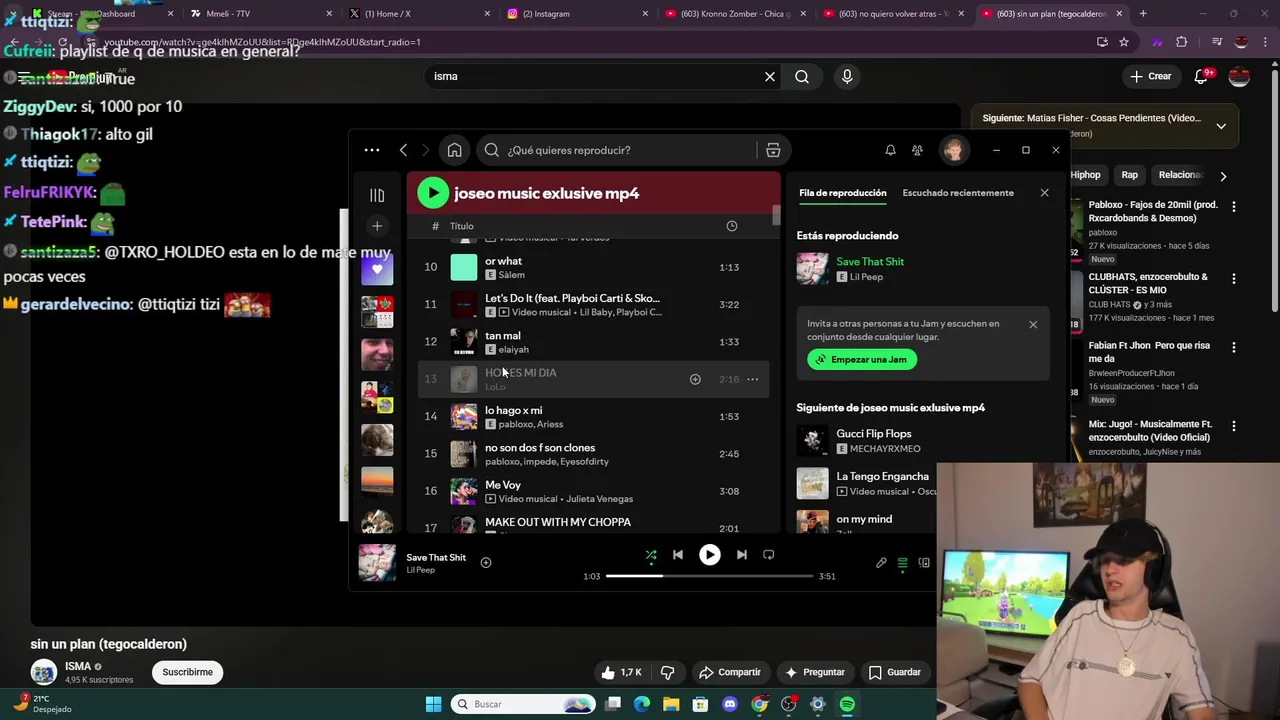Add Save That Shit to liked songs

pyautogui.click(x=486, y=563)
